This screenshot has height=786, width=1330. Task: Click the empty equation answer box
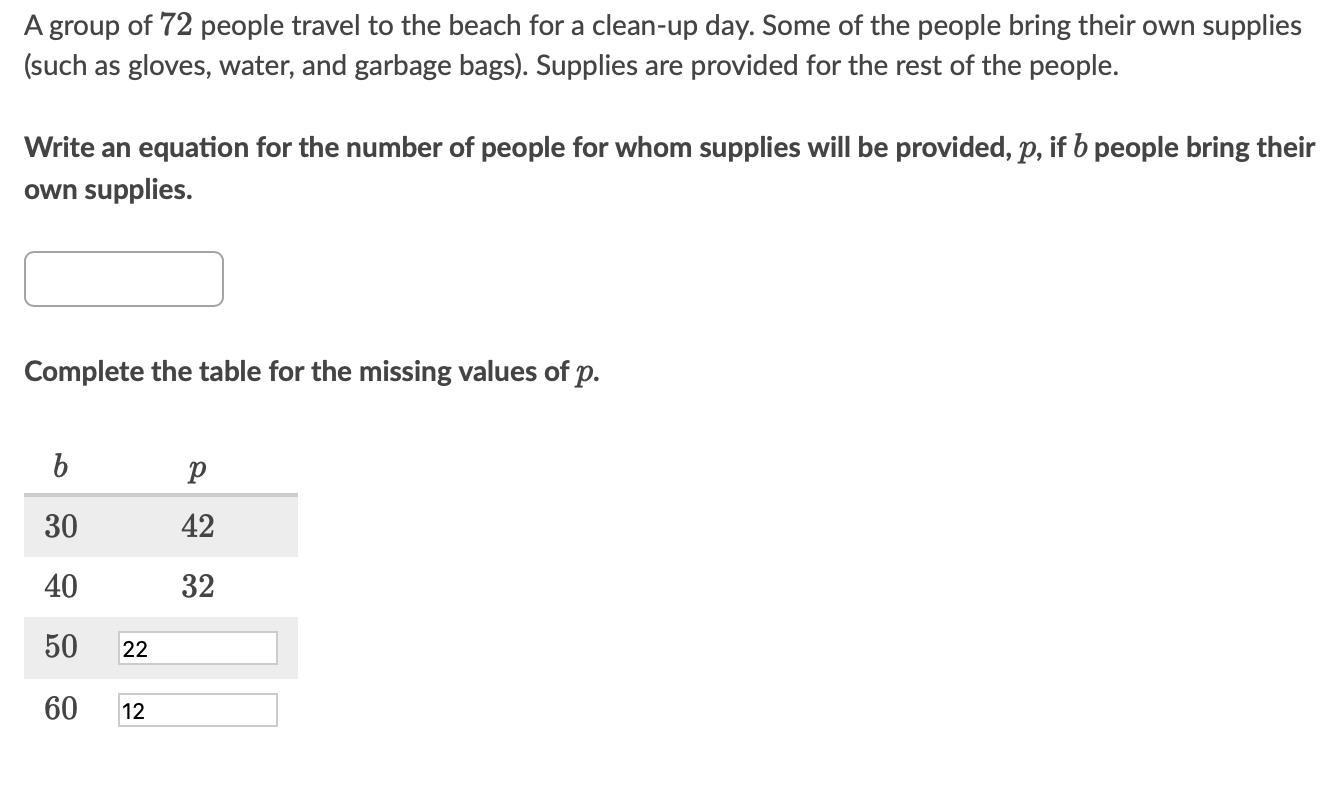coord(124,279)
